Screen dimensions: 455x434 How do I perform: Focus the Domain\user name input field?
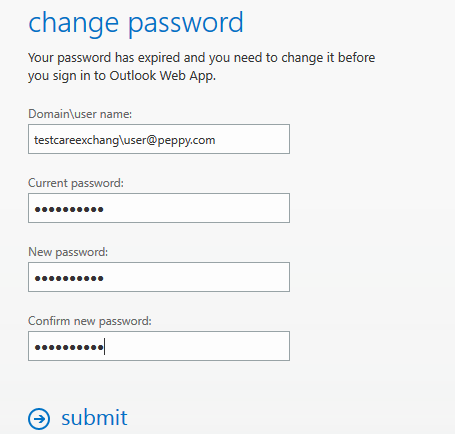(x=159, y=139)
